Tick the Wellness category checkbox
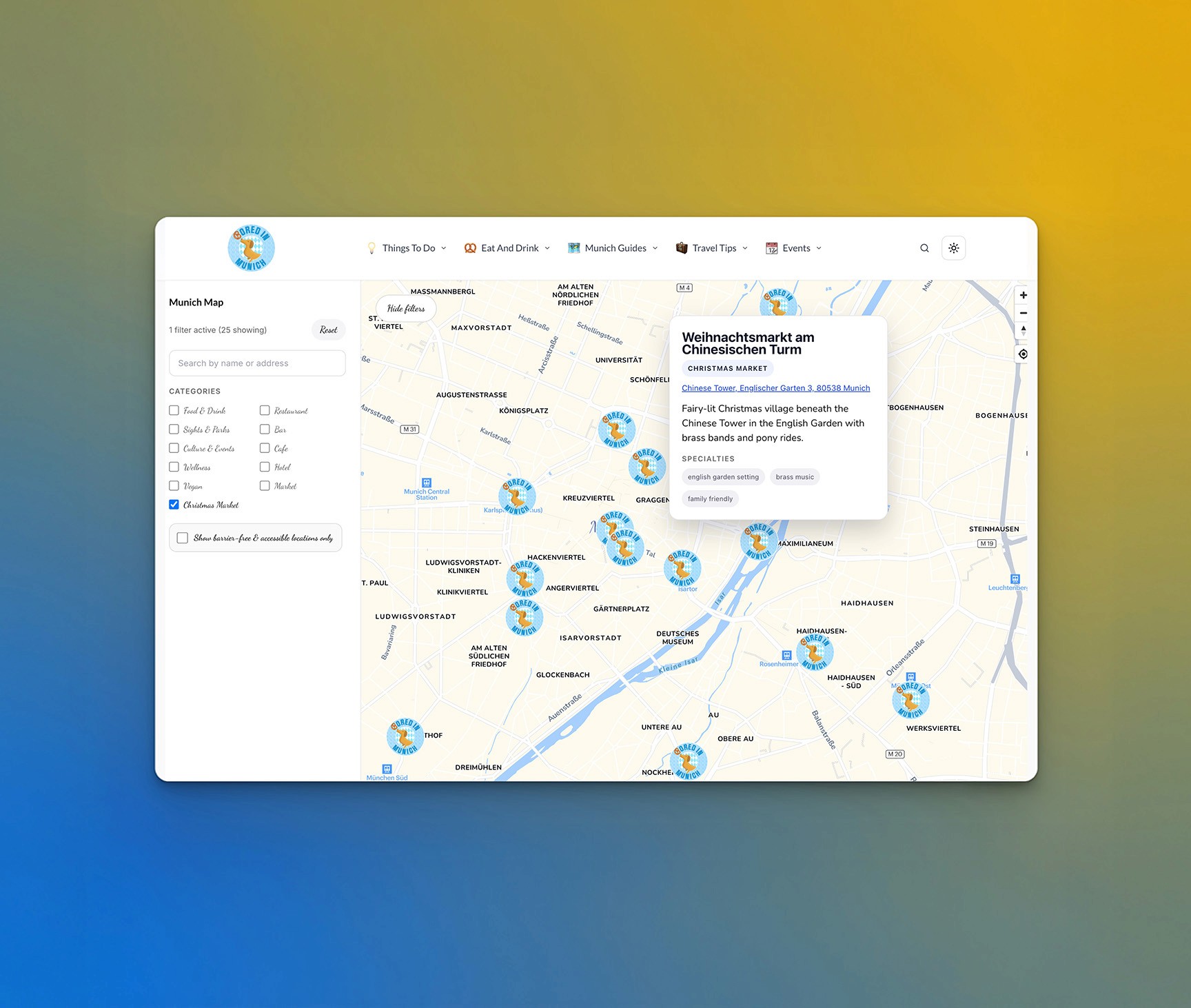Screen dimensions: 1191x1008 pyautogui.click(x=174, y=467)
